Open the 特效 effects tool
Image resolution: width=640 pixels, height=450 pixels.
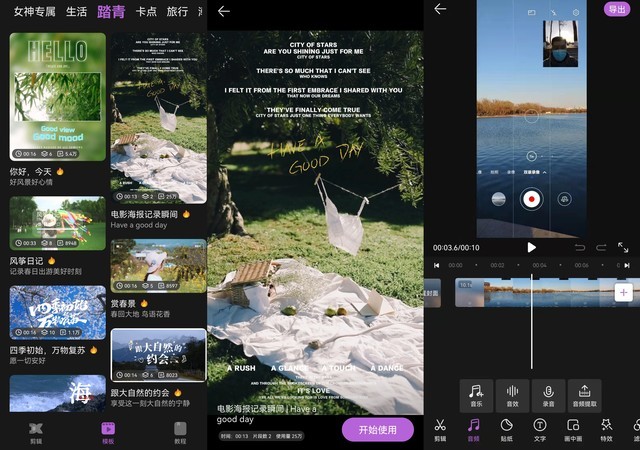pyautogui.click(x=606, y=429)
